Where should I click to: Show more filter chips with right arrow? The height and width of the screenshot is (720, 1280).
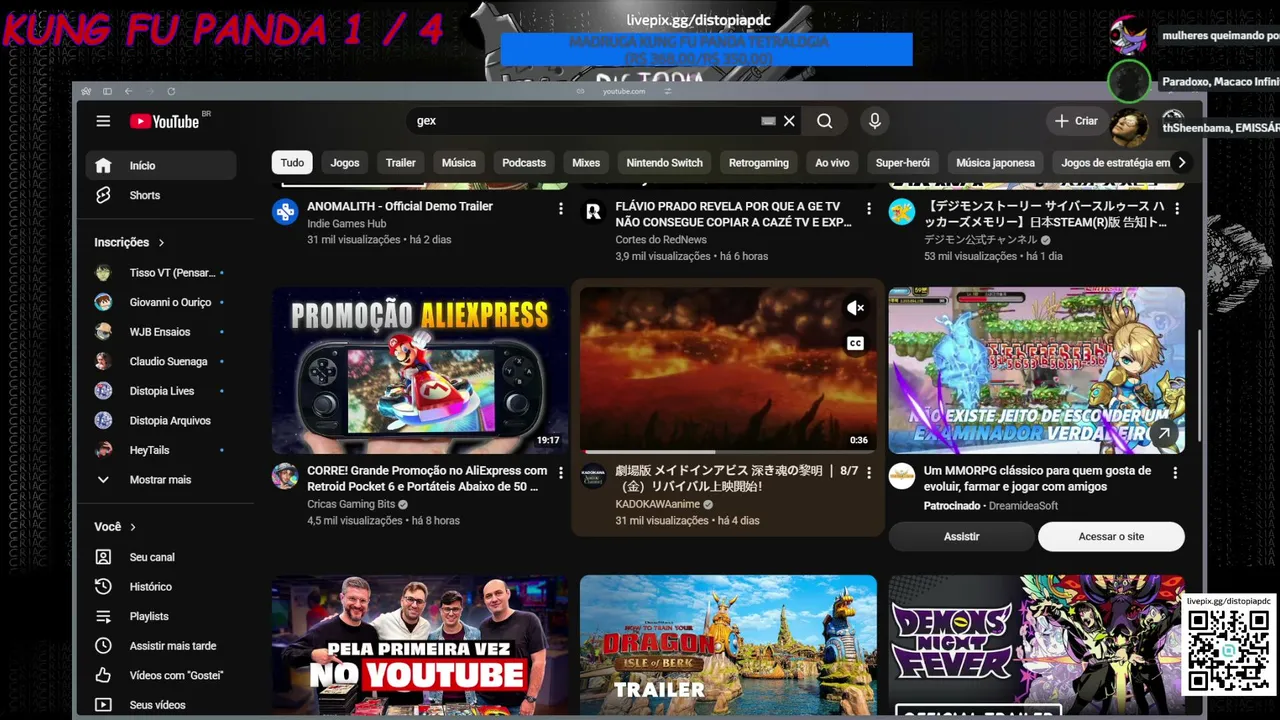coord(1182,163)
